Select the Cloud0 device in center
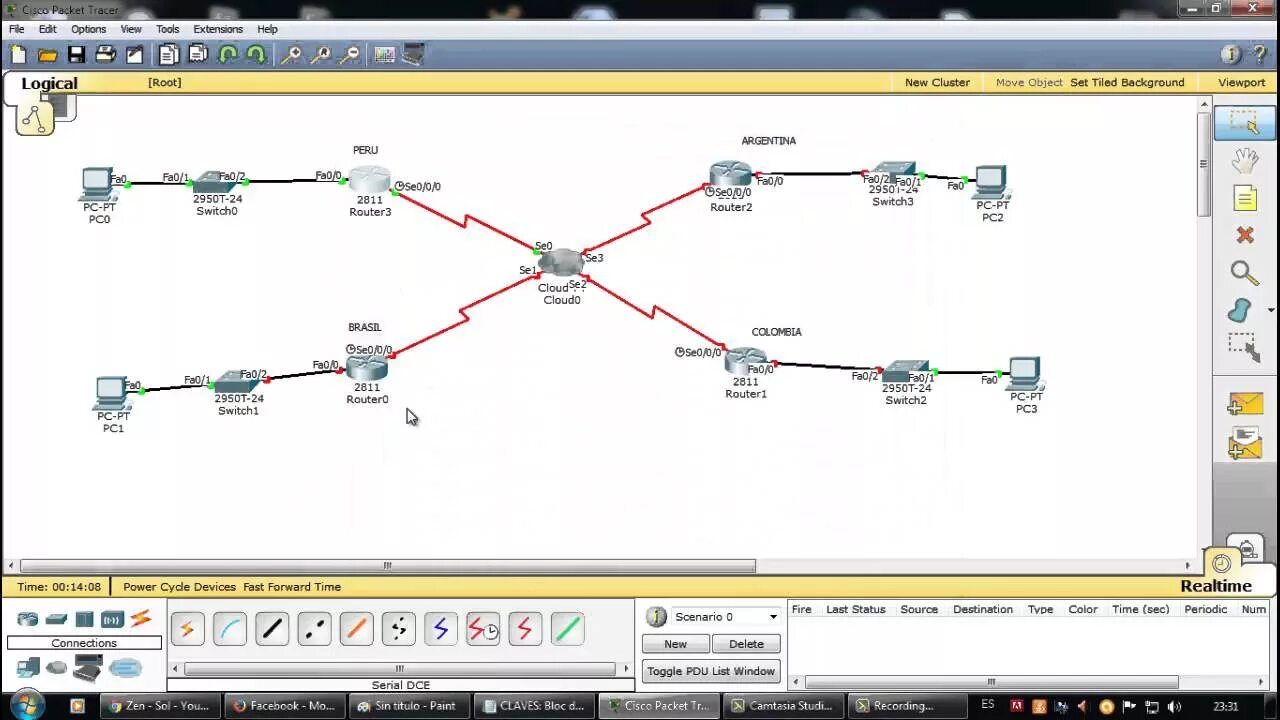Image resolution: width=1280 pixels, height=720 pixels. pos(561,264)
